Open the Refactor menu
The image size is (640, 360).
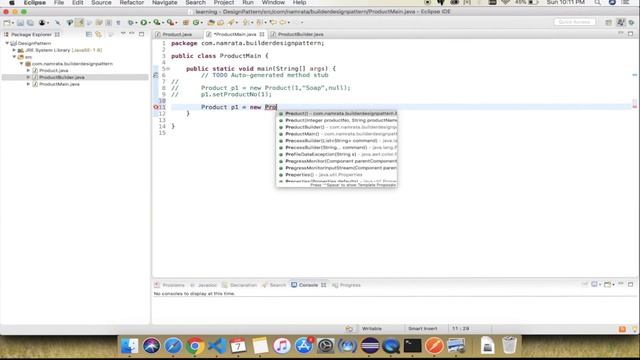click(131, 2)
